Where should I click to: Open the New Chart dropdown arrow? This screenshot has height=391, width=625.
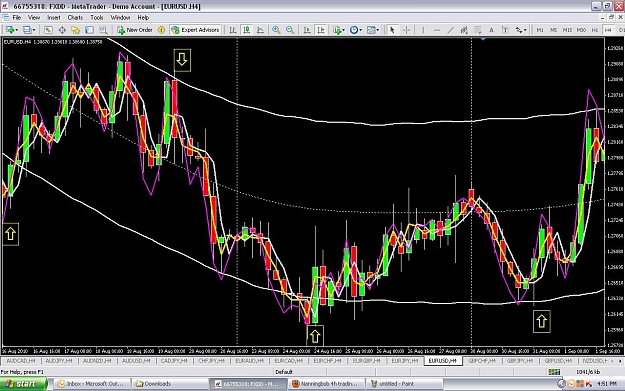pyautogui.click(x=16, y=30)
